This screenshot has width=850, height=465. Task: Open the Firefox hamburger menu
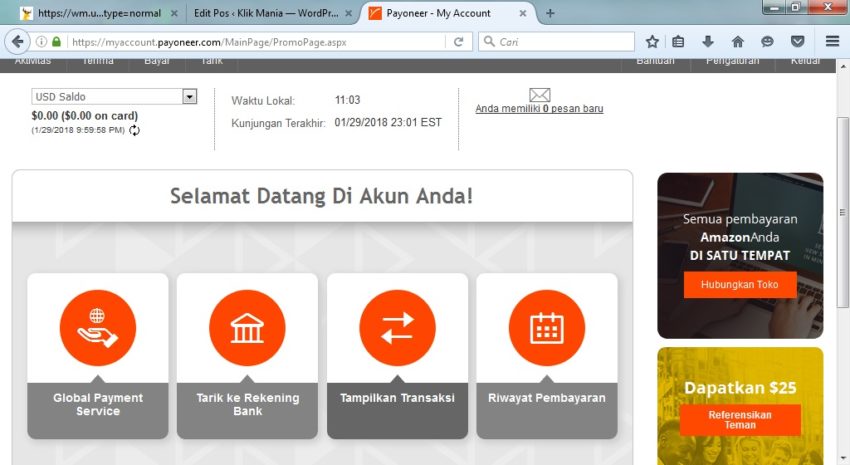(x=833, y=42)
